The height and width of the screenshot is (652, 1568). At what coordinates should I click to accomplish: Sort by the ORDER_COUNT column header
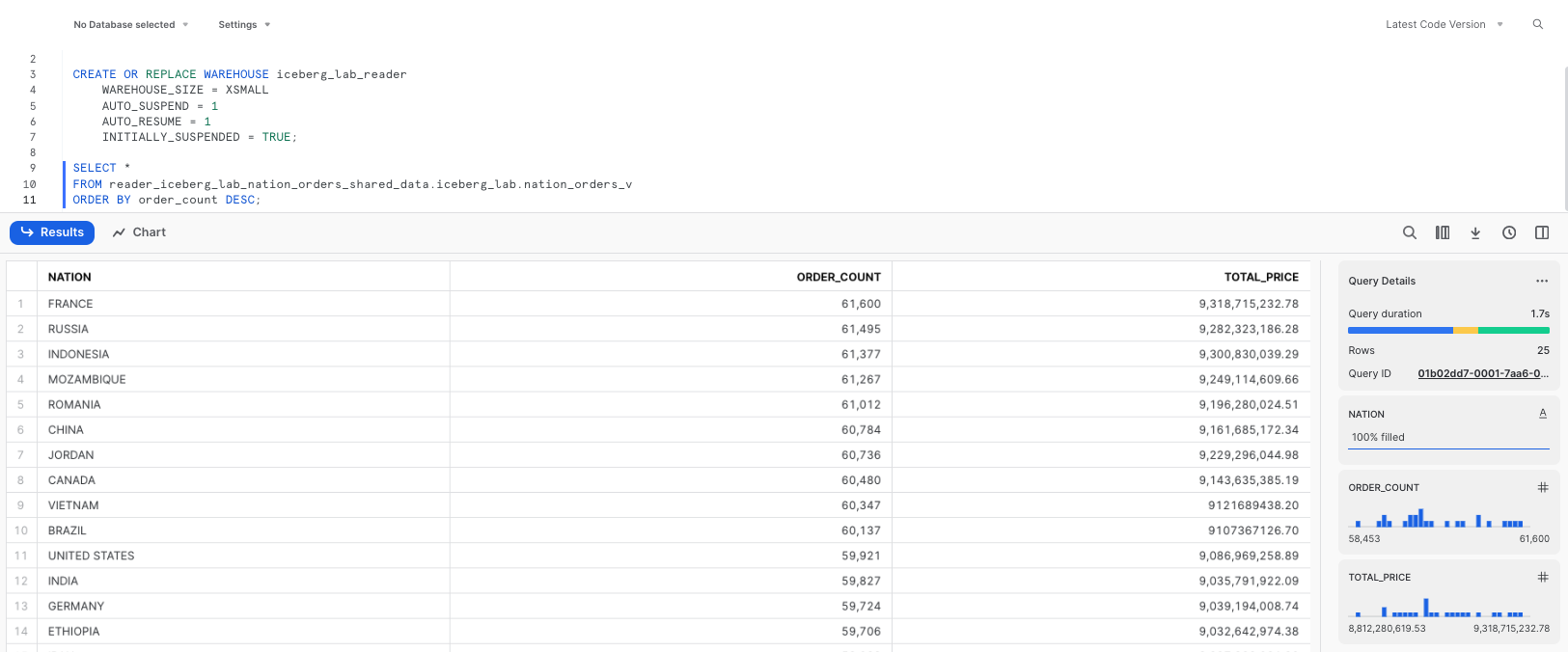pos(838,277)
